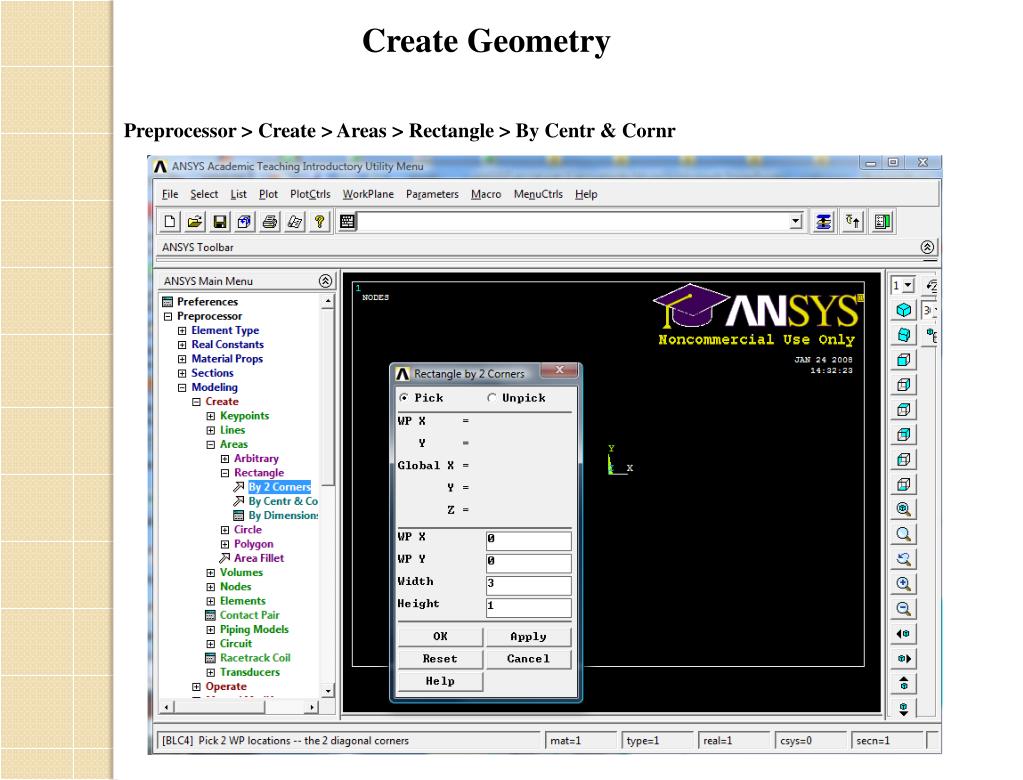Click the Apply button
The height and width of the screenshot is (780, 1023).
point(528,637)
